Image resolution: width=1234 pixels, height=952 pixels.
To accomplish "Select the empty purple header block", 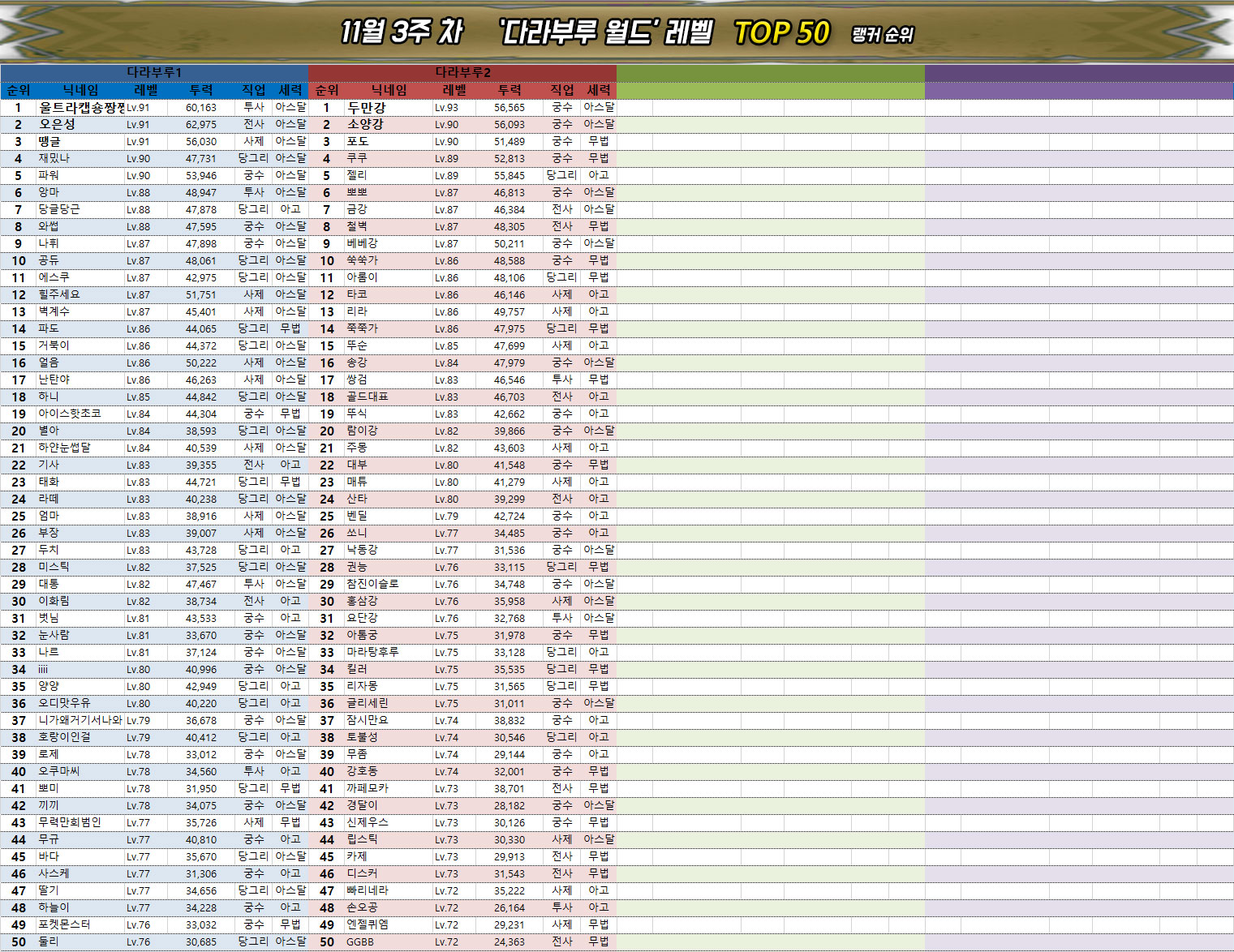I will [1078, 81].
